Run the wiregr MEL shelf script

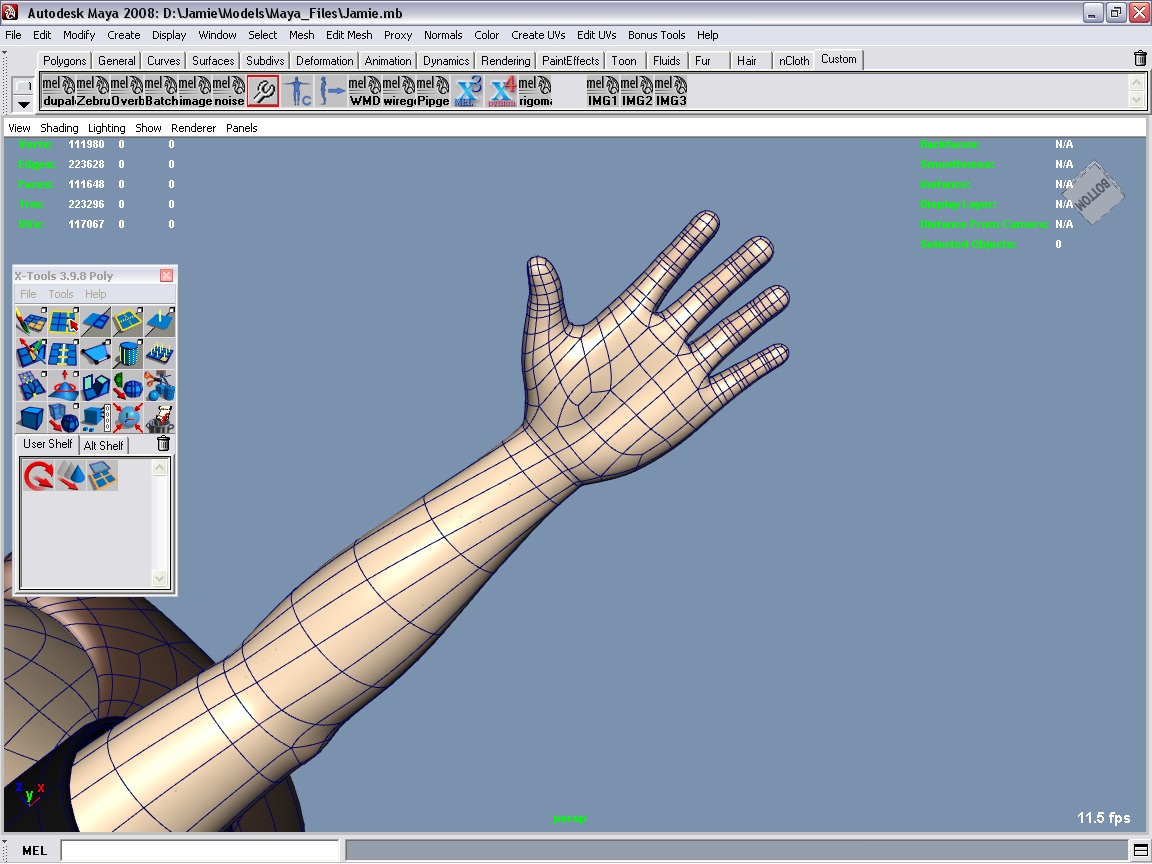click(399, 91)
